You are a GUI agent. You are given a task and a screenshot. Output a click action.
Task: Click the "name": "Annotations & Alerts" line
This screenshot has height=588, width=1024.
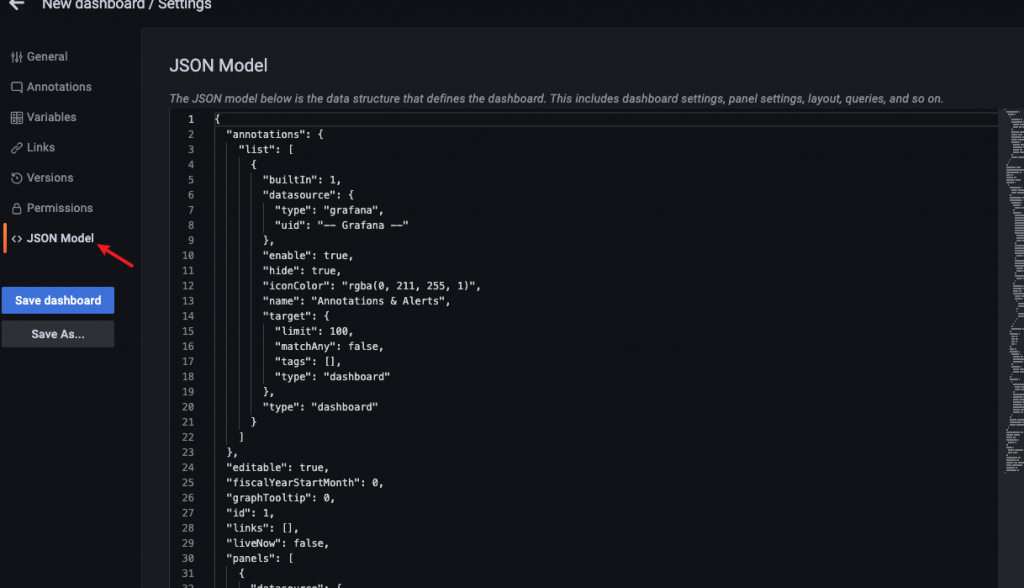coord(357,301)
